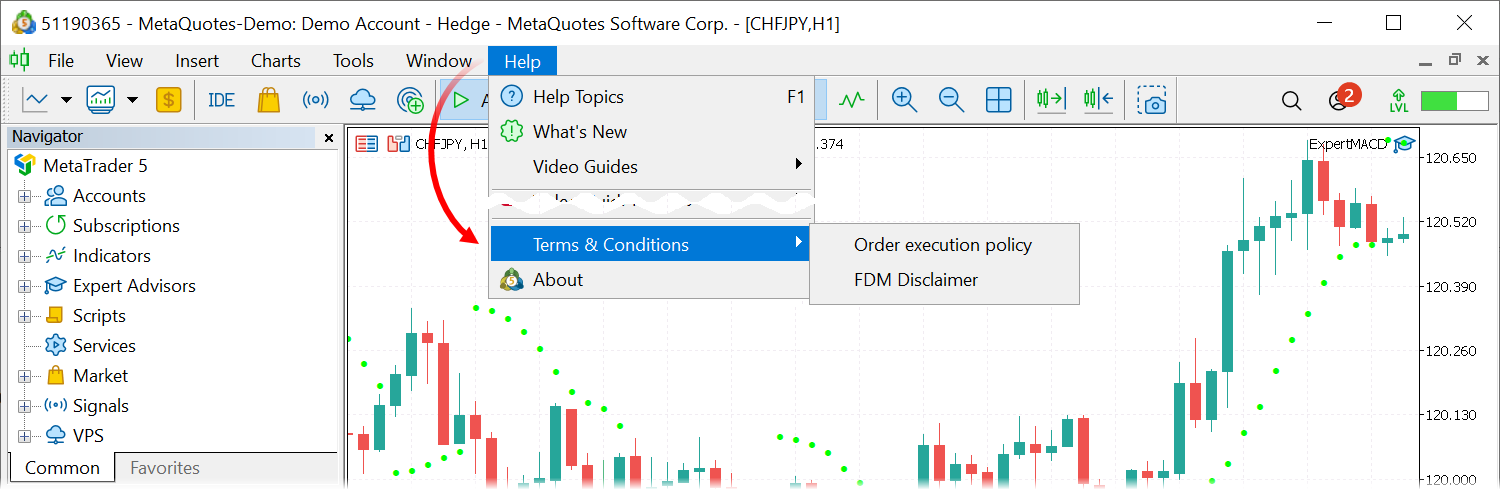The image size is (1500, 490).
Task: Expand the Indicators tree node
Action: pyautogui.click(x=25, y=256)
